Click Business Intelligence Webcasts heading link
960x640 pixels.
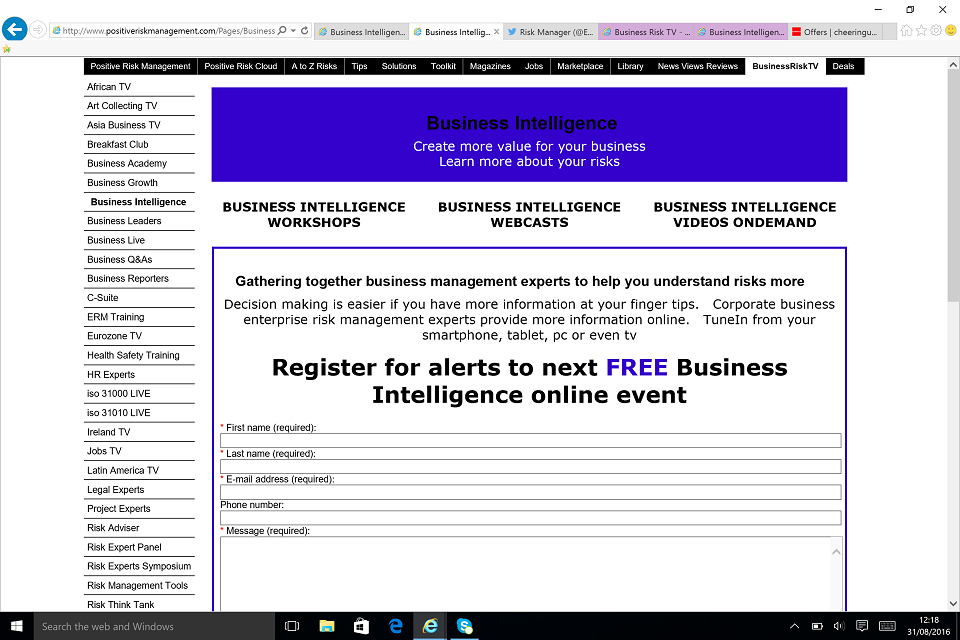point(529,214)
